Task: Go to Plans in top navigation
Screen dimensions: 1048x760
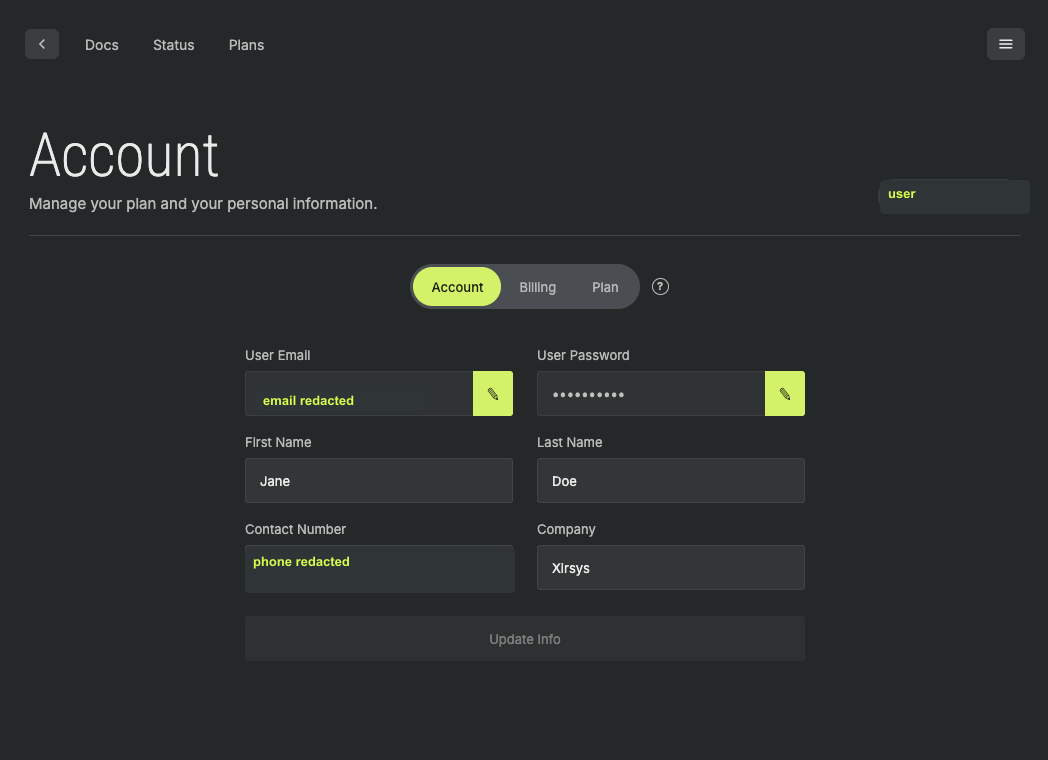Action: click(x=247, y=45)
